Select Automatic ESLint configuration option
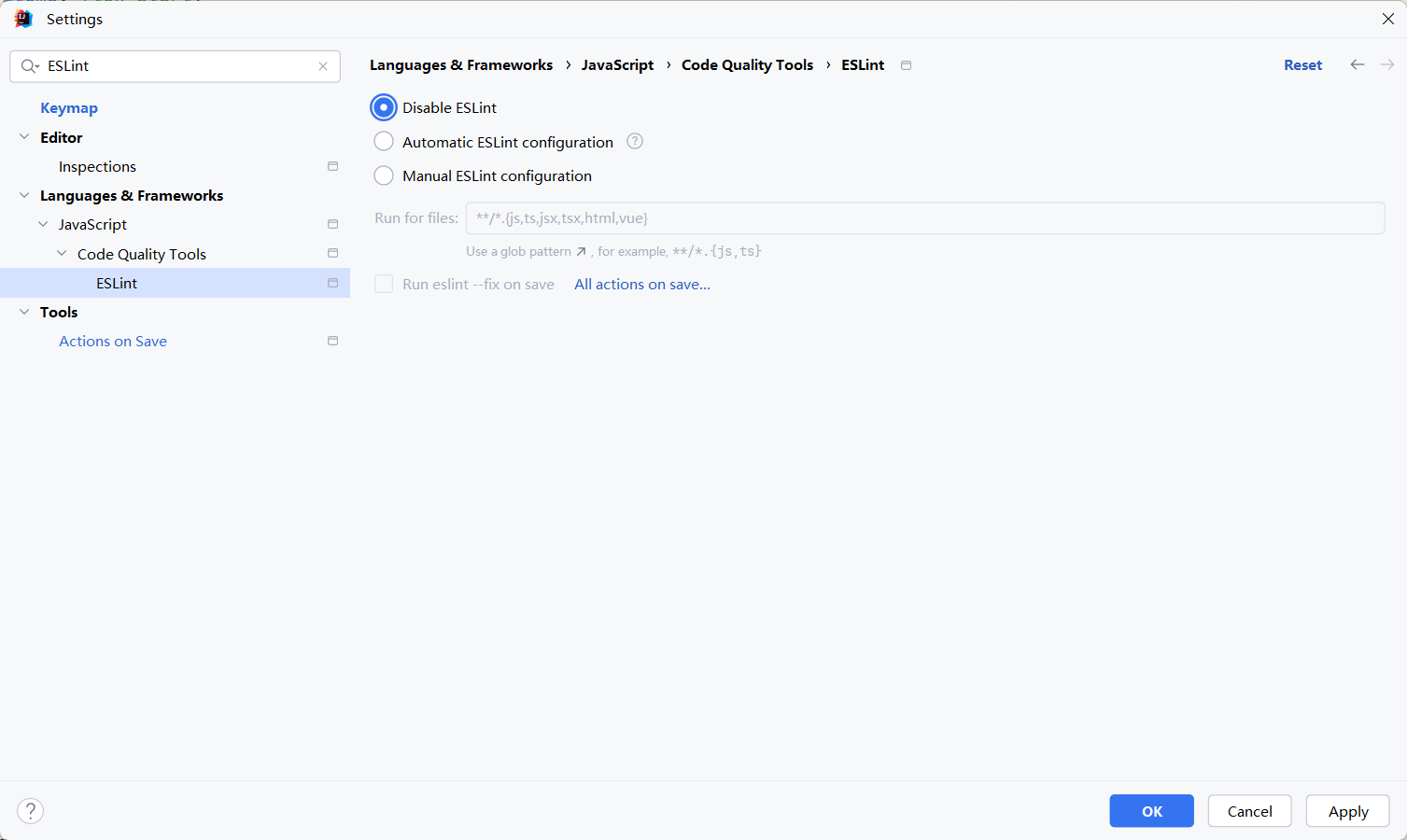Screen dimensions: 1407x840 pos(384,142)
